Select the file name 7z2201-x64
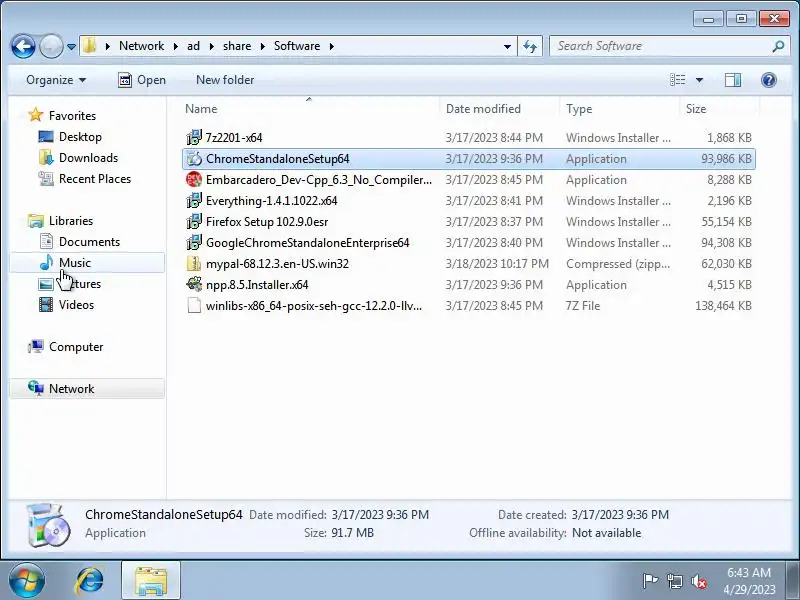Viewport: 800px width, 600px height. [234, 138]
